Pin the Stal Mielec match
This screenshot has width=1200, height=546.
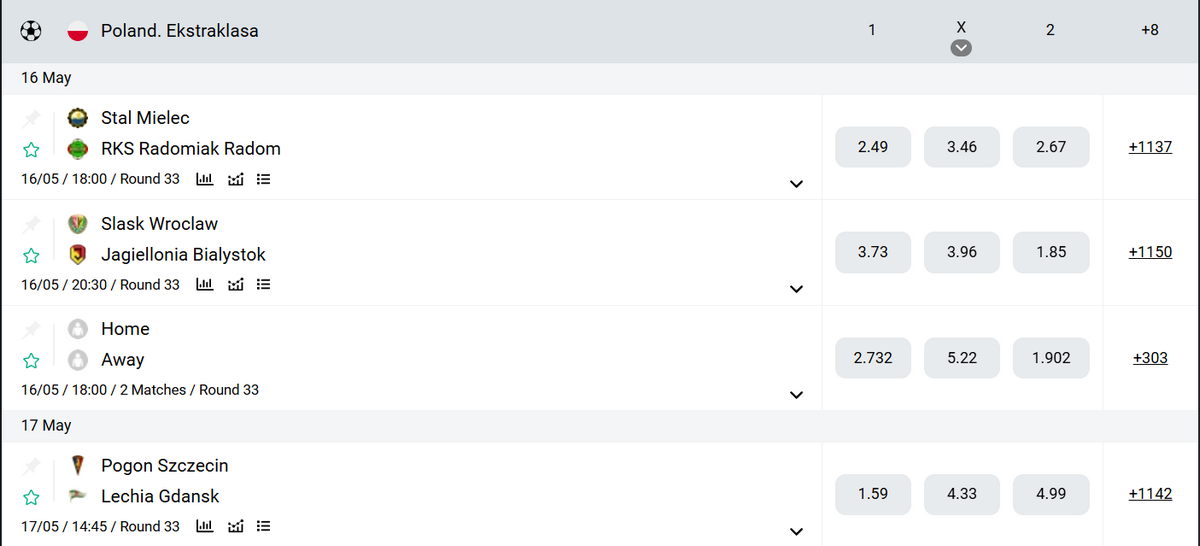pyautogui.click(x=31, y=118)
